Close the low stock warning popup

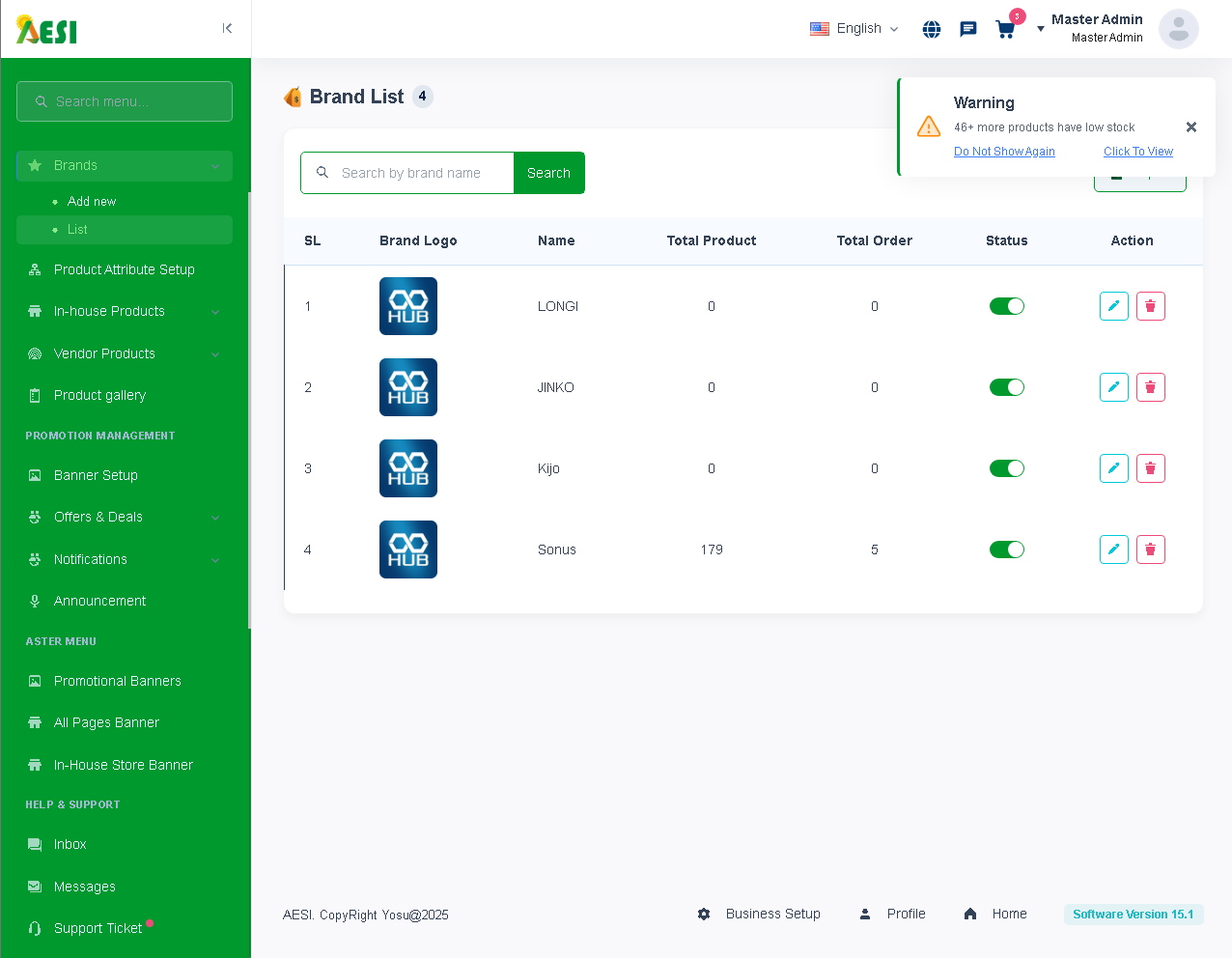click(1190, 127)
